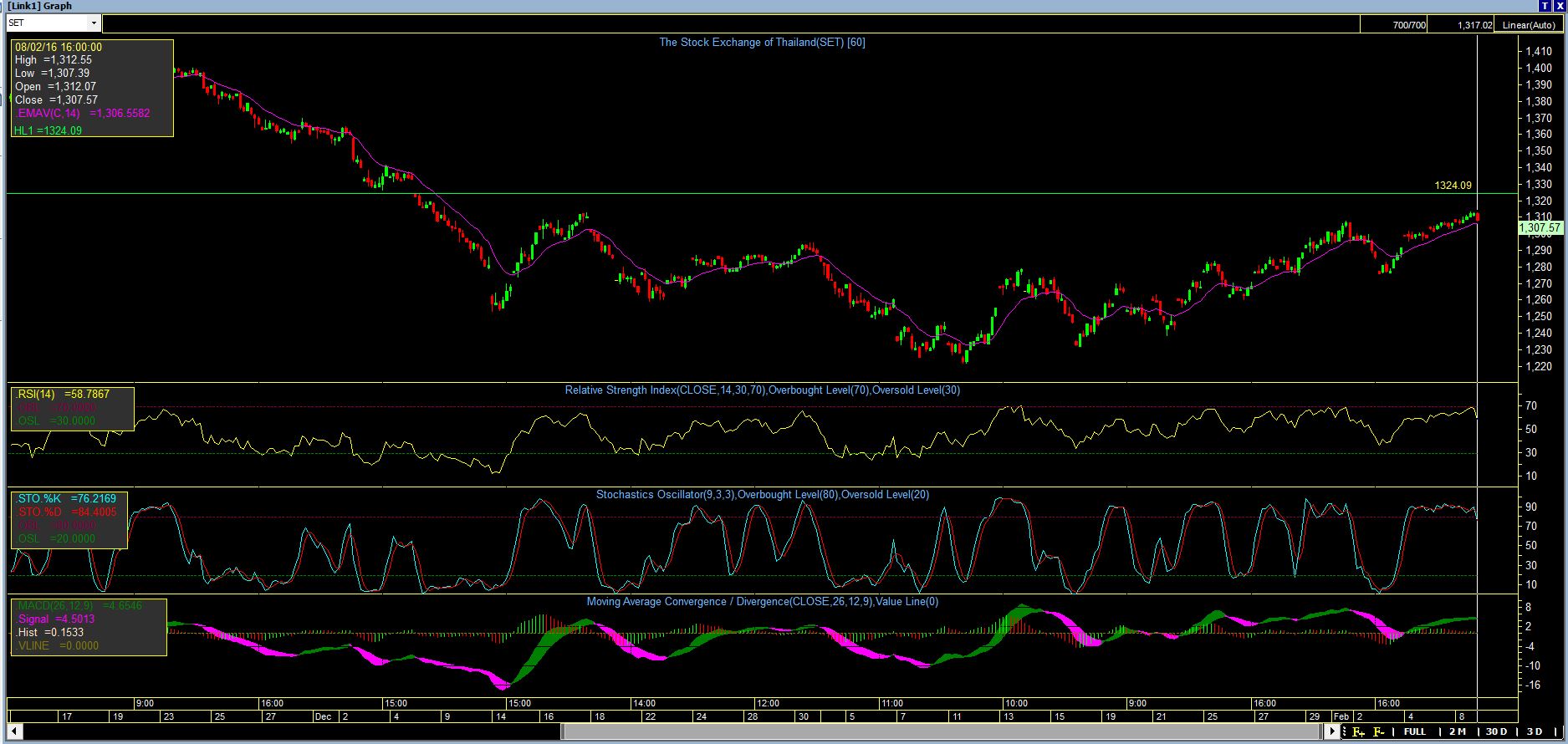Click the blue T button in title bar
Screen dimensions: 1568x744
[1544, 6]
